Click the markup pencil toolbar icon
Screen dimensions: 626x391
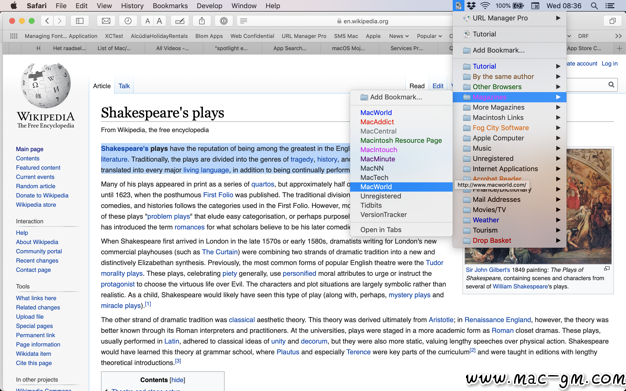coord(180,21)
